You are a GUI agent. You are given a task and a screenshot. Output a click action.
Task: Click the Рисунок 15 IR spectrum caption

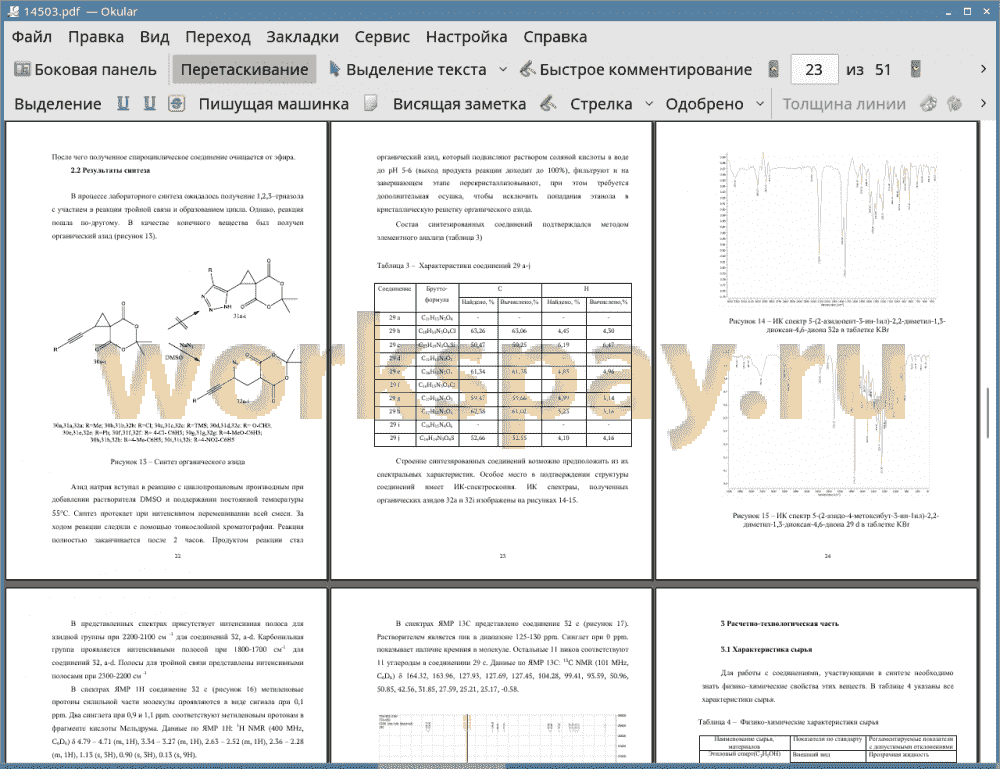tap(835, 520)
